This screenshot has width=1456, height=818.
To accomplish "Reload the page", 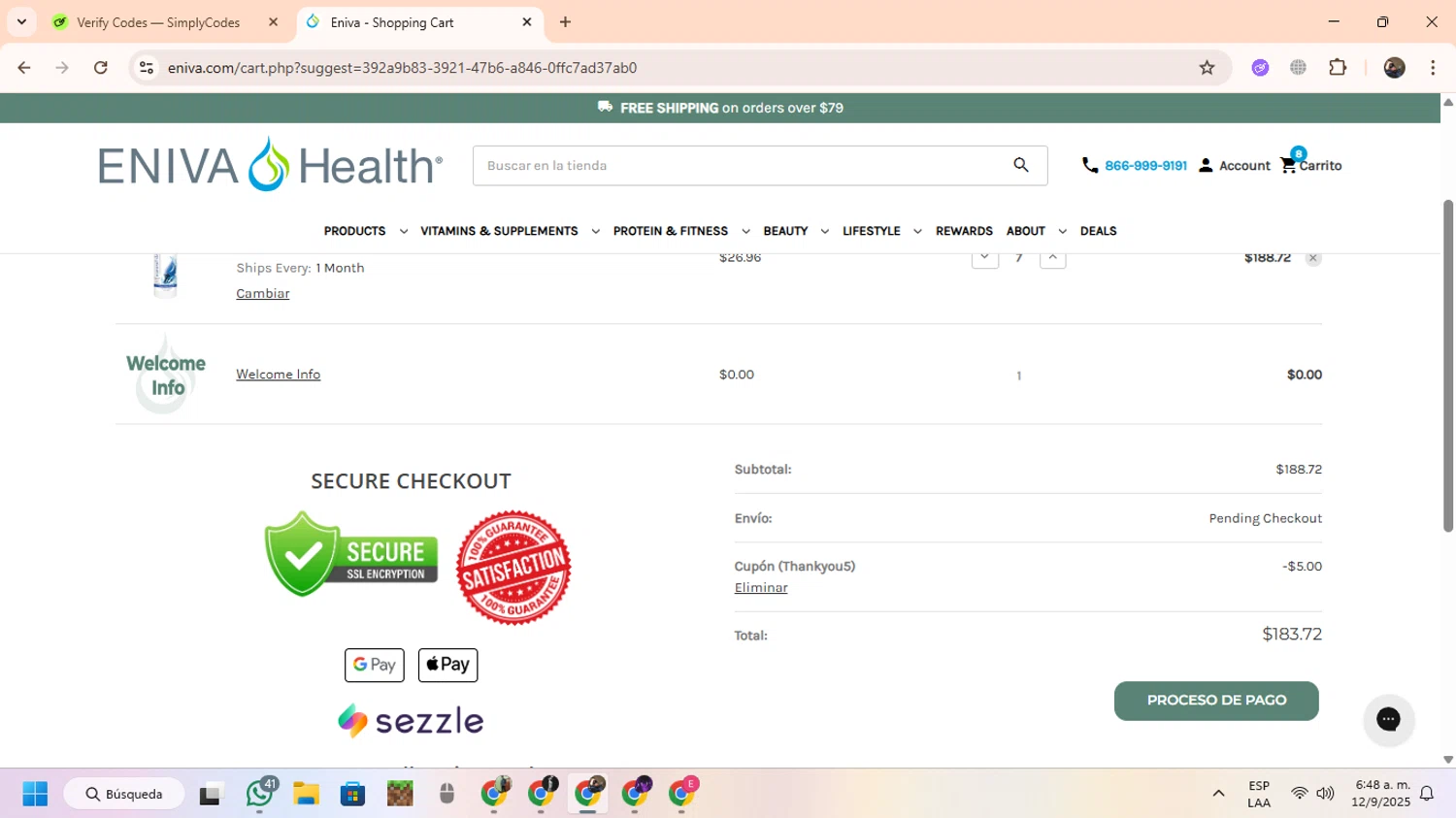I will (x=101, y=68).
